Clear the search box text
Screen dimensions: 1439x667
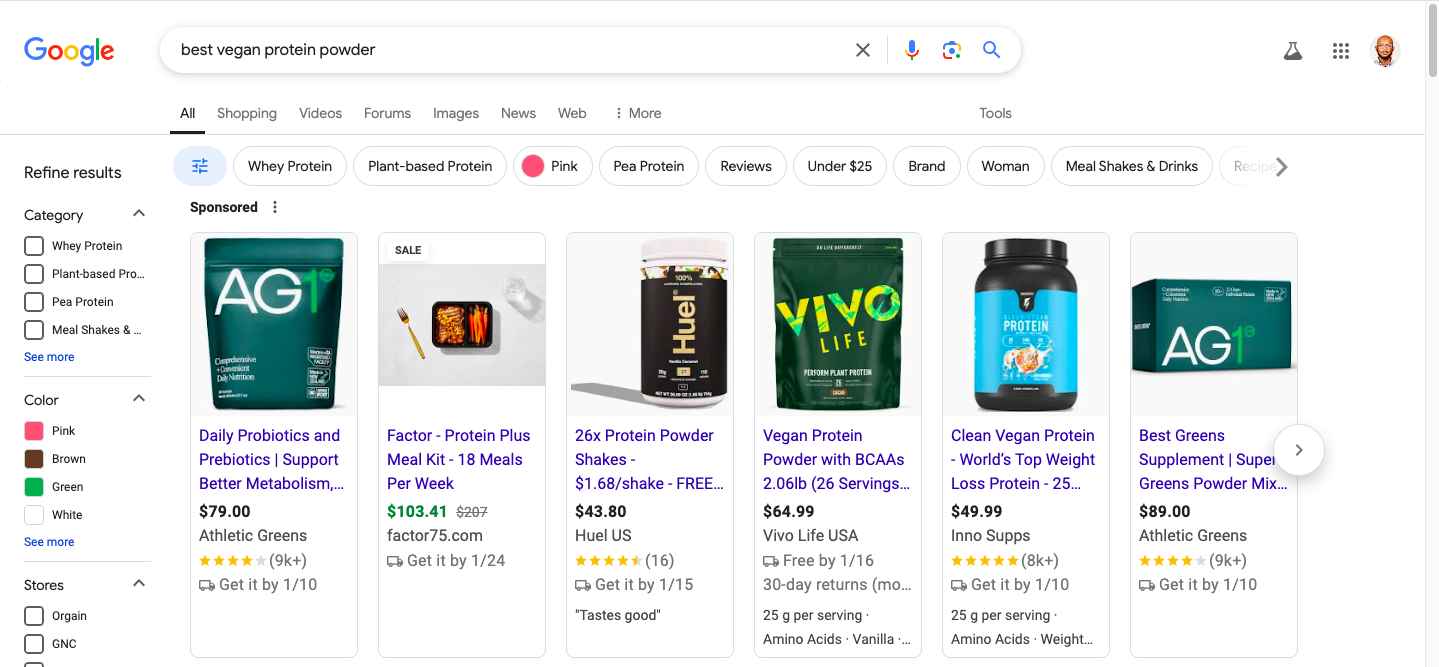[x=862, y=50]
